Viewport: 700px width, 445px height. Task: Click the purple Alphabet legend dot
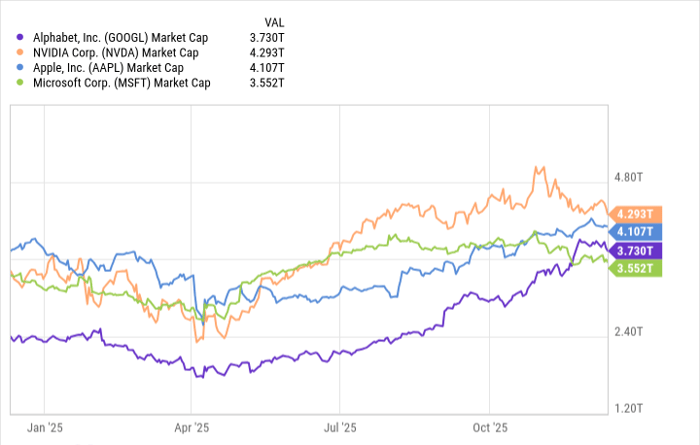[20, 36]
